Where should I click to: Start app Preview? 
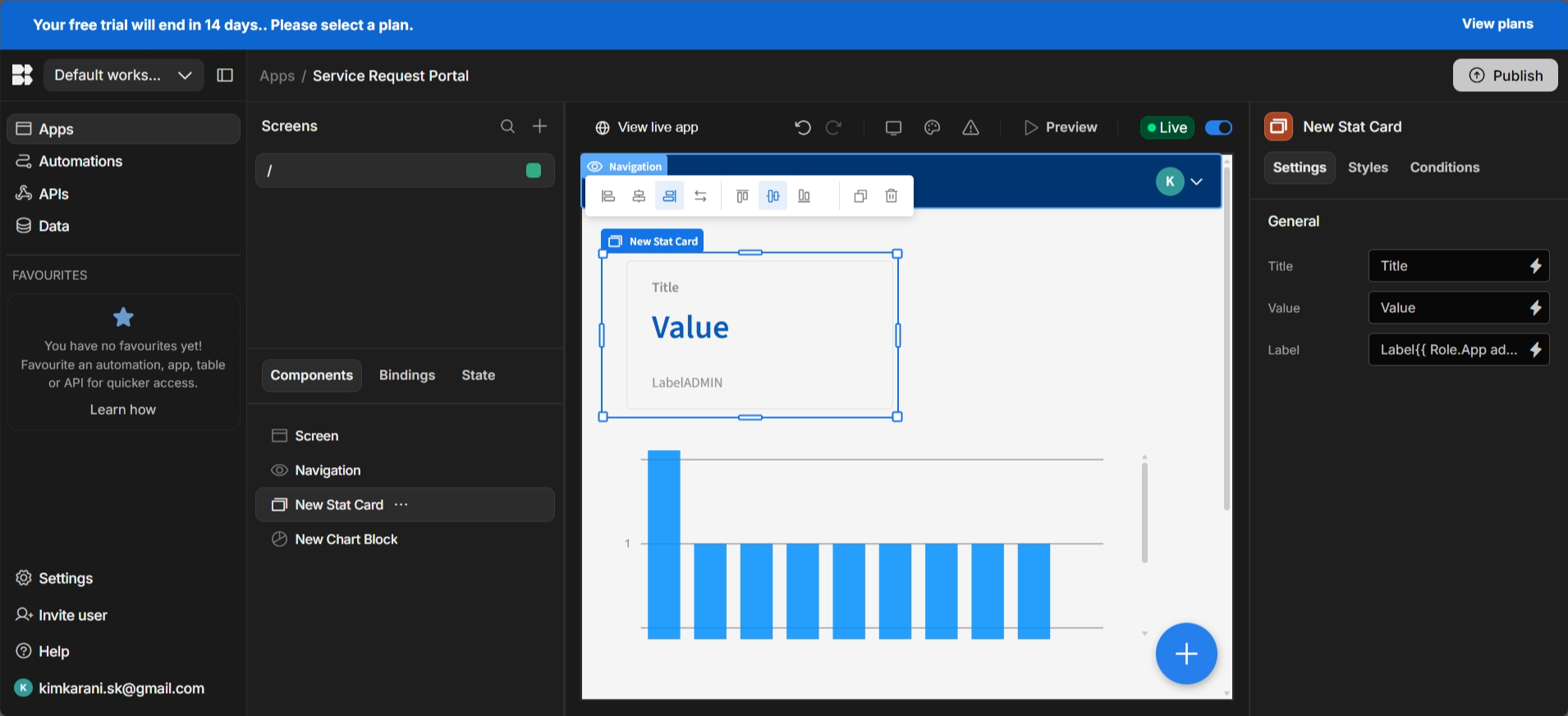click(1061, 127)
